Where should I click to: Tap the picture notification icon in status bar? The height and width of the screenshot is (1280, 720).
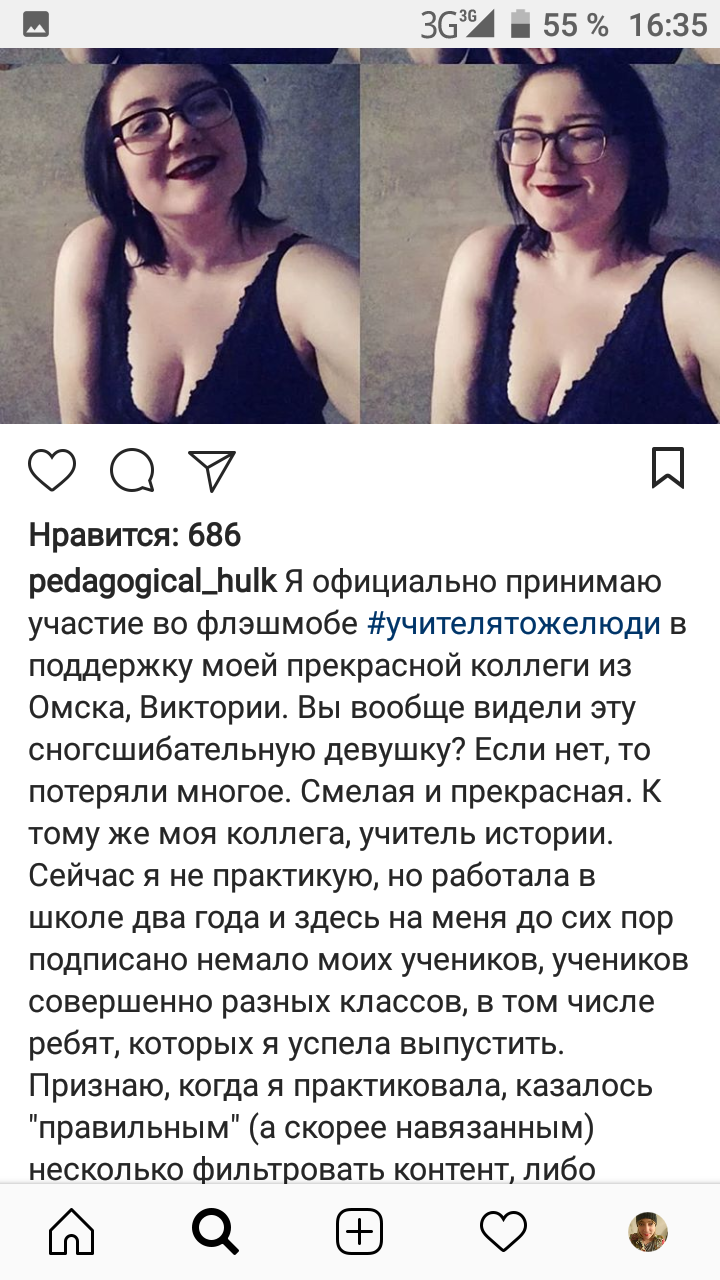(36, 25)
